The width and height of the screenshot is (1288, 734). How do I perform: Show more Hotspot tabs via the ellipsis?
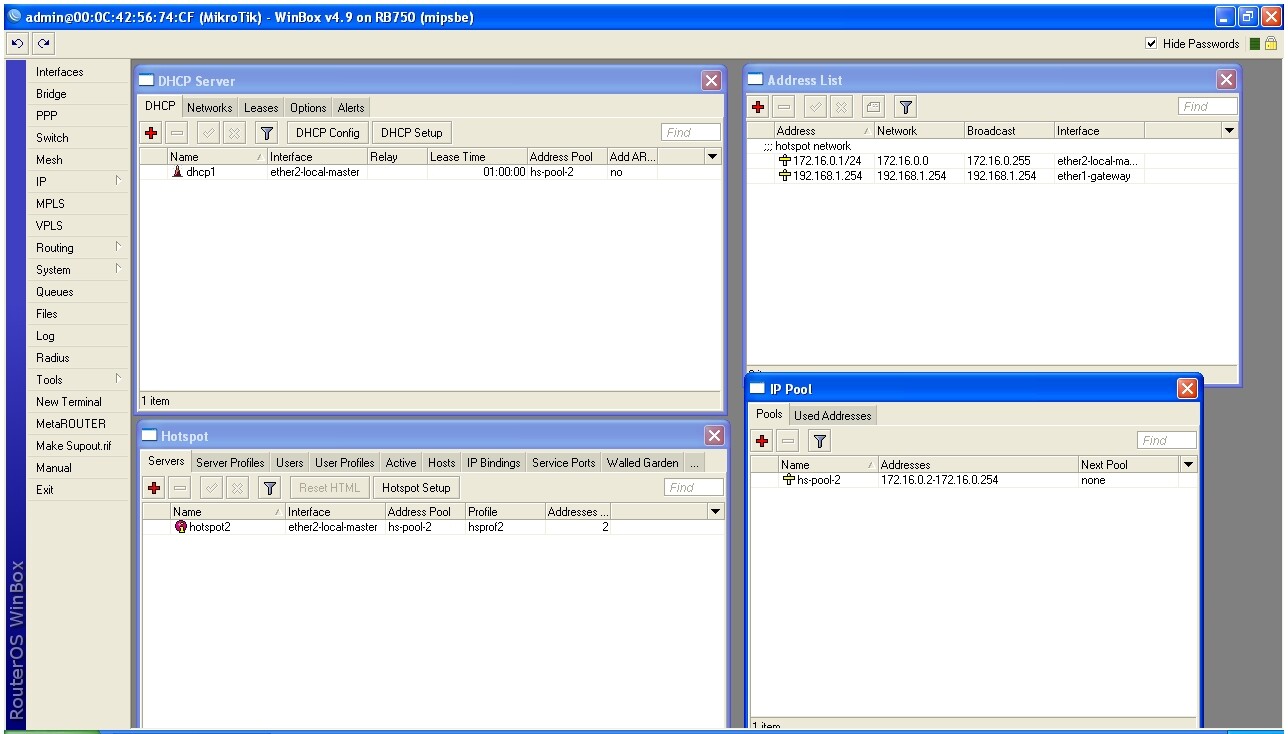tap(695, 463)
